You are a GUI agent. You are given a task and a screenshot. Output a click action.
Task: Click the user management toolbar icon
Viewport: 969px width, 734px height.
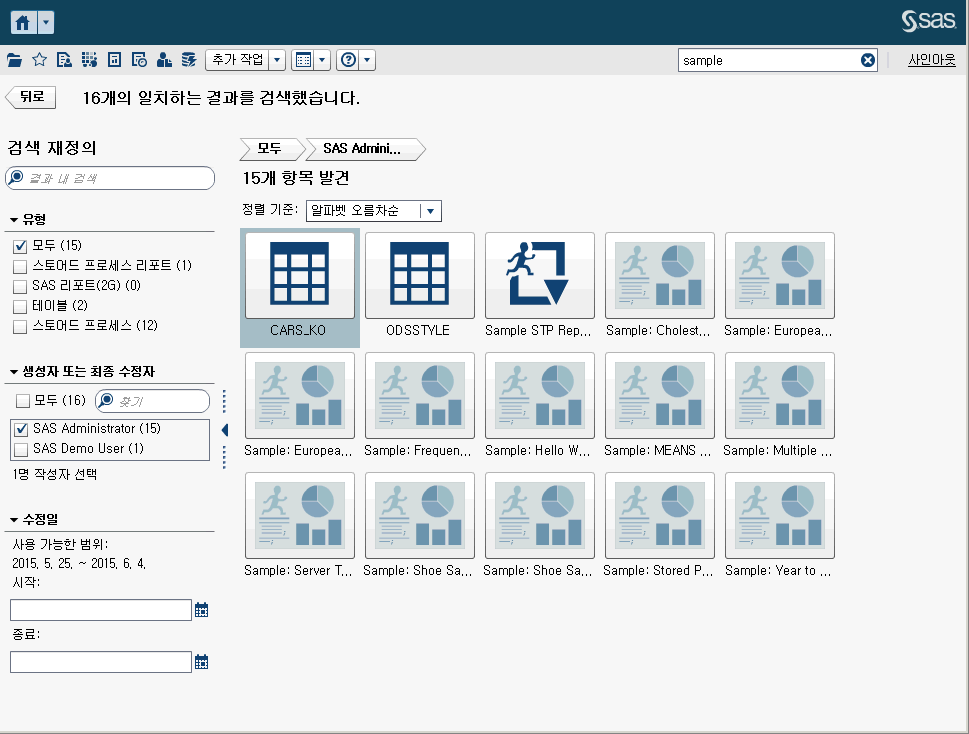(163, 59)
